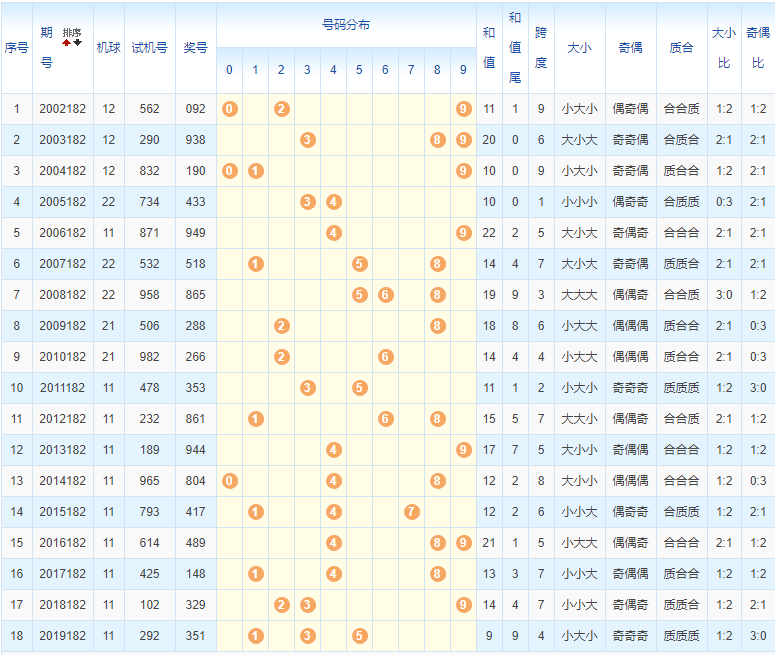The width and height of the screenshot is (775, 655).
Task: Select orange 9 ball in row 2002182
Action: [463, 109]
